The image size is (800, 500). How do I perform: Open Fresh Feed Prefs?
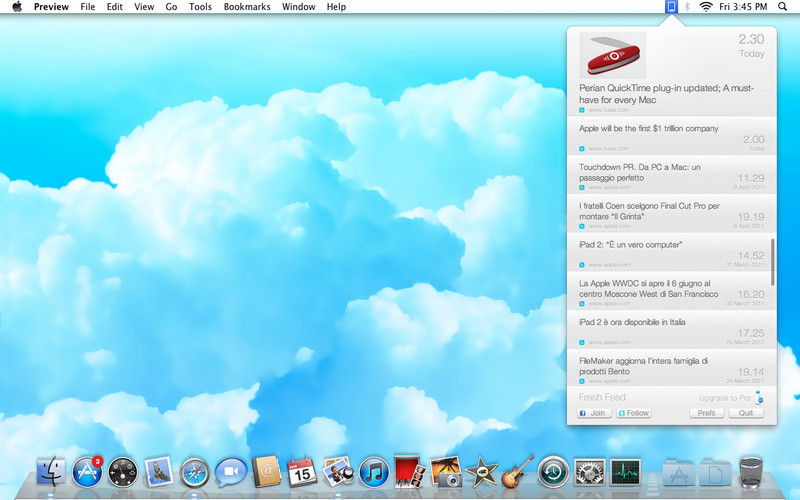coord(707,413)
